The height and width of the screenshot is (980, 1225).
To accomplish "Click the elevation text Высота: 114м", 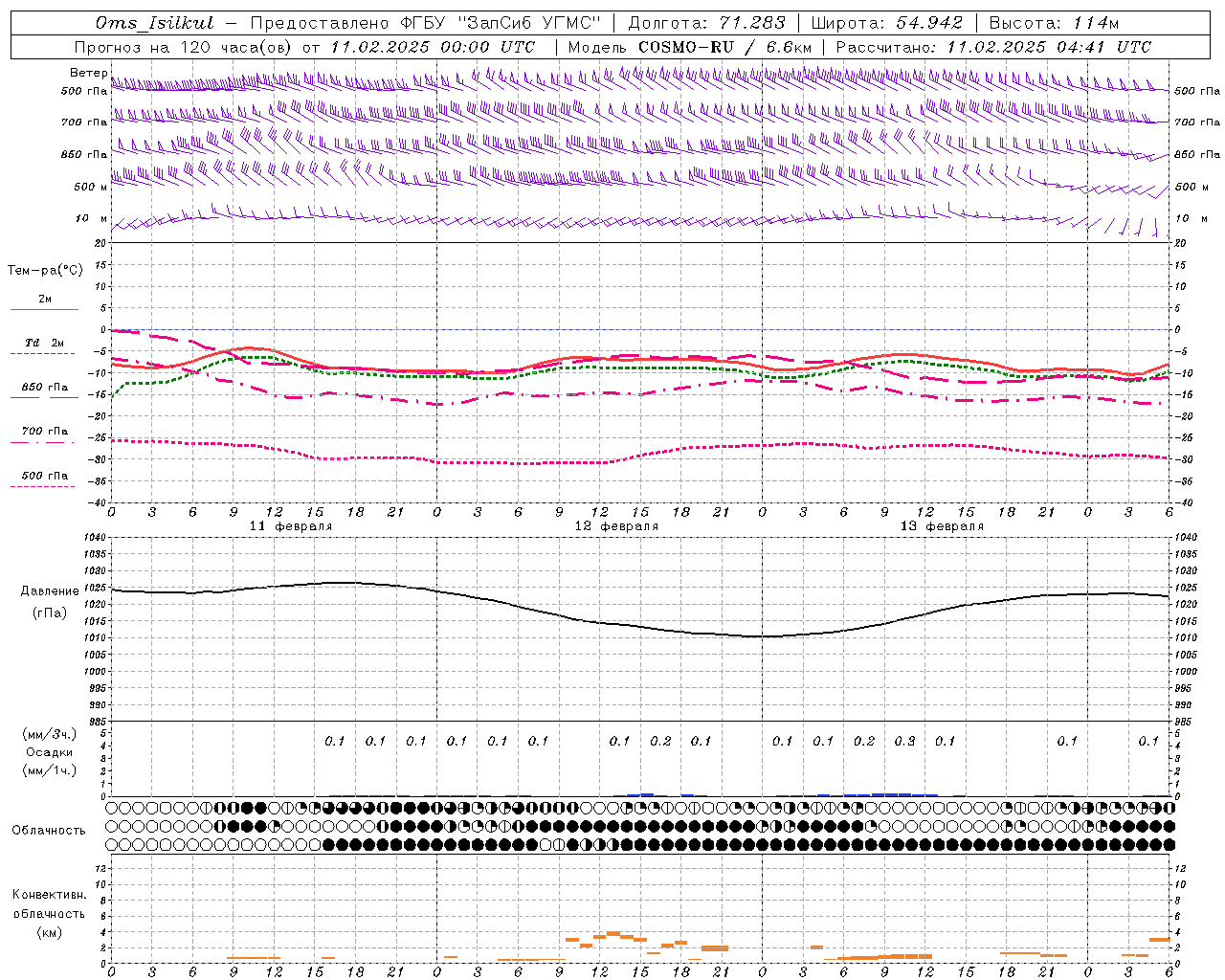I will click(1054, 23).
